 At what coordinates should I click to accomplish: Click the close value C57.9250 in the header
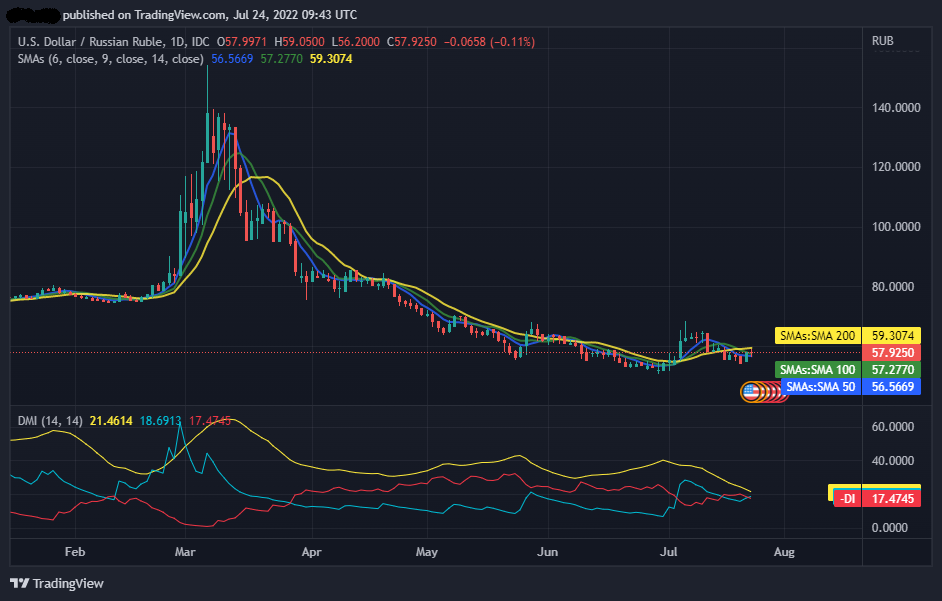click(x=412, y=41)
